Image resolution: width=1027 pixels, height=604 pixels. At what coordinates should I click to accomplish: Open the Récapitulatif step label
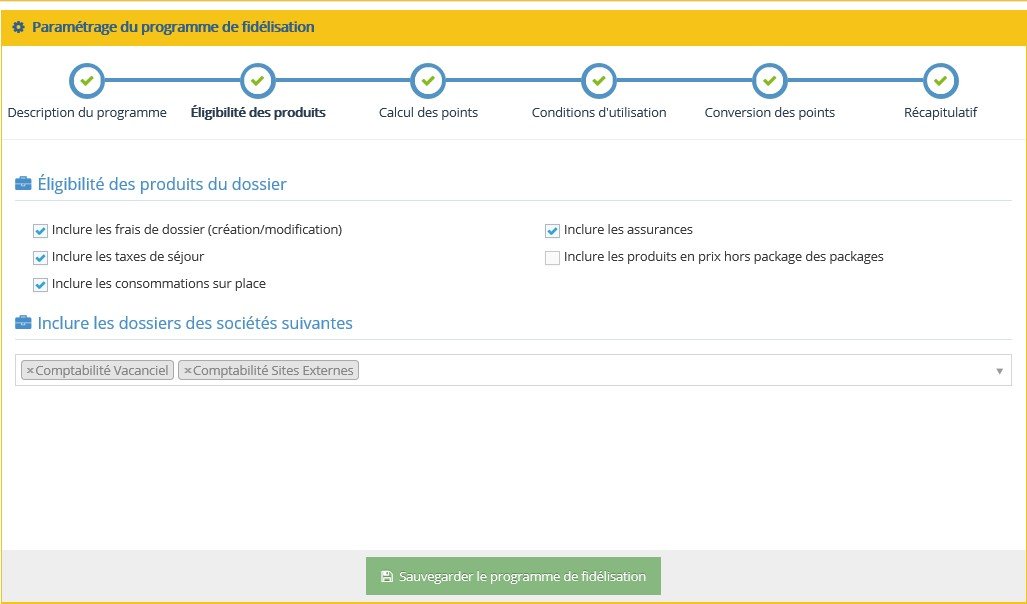pyautogui.click(x=940, y=113)
